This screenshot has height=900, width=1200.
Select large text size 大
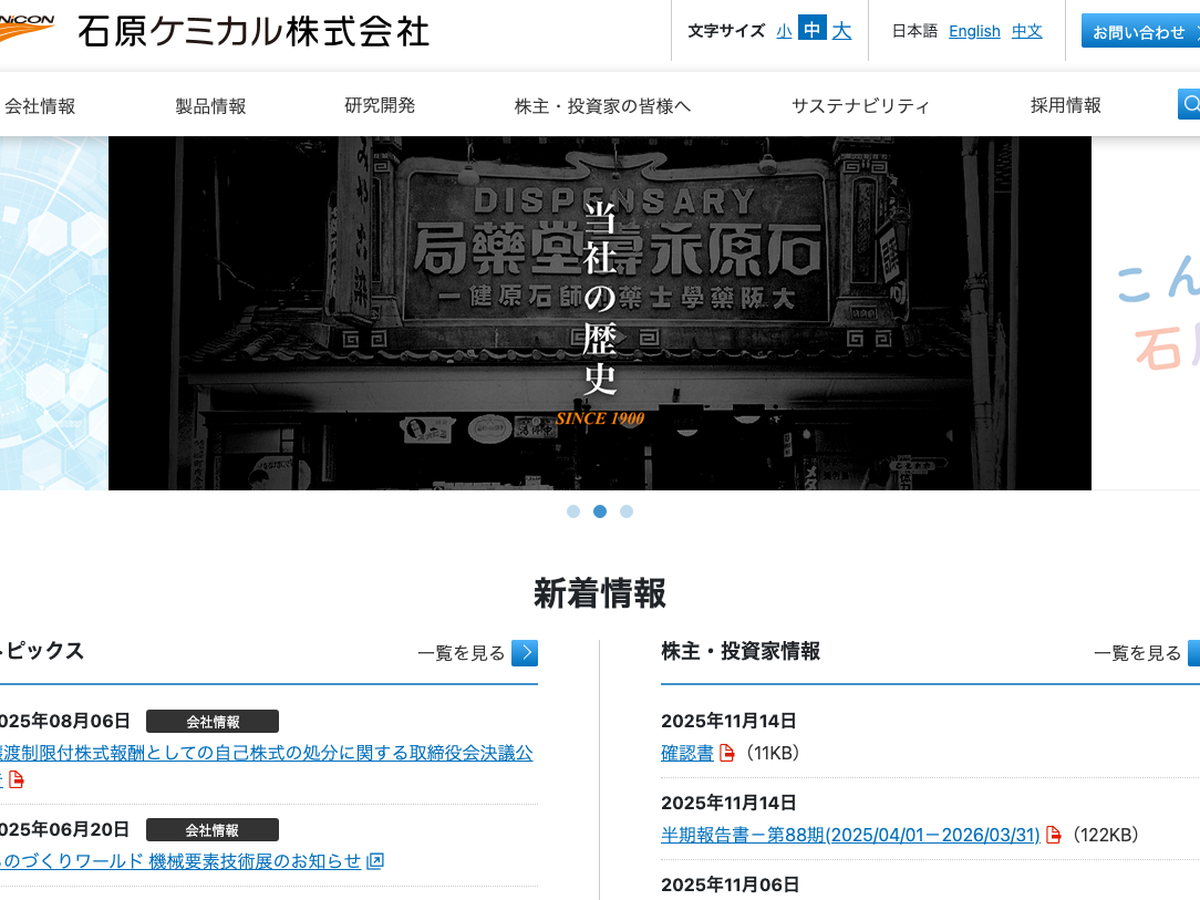(842, 31)
